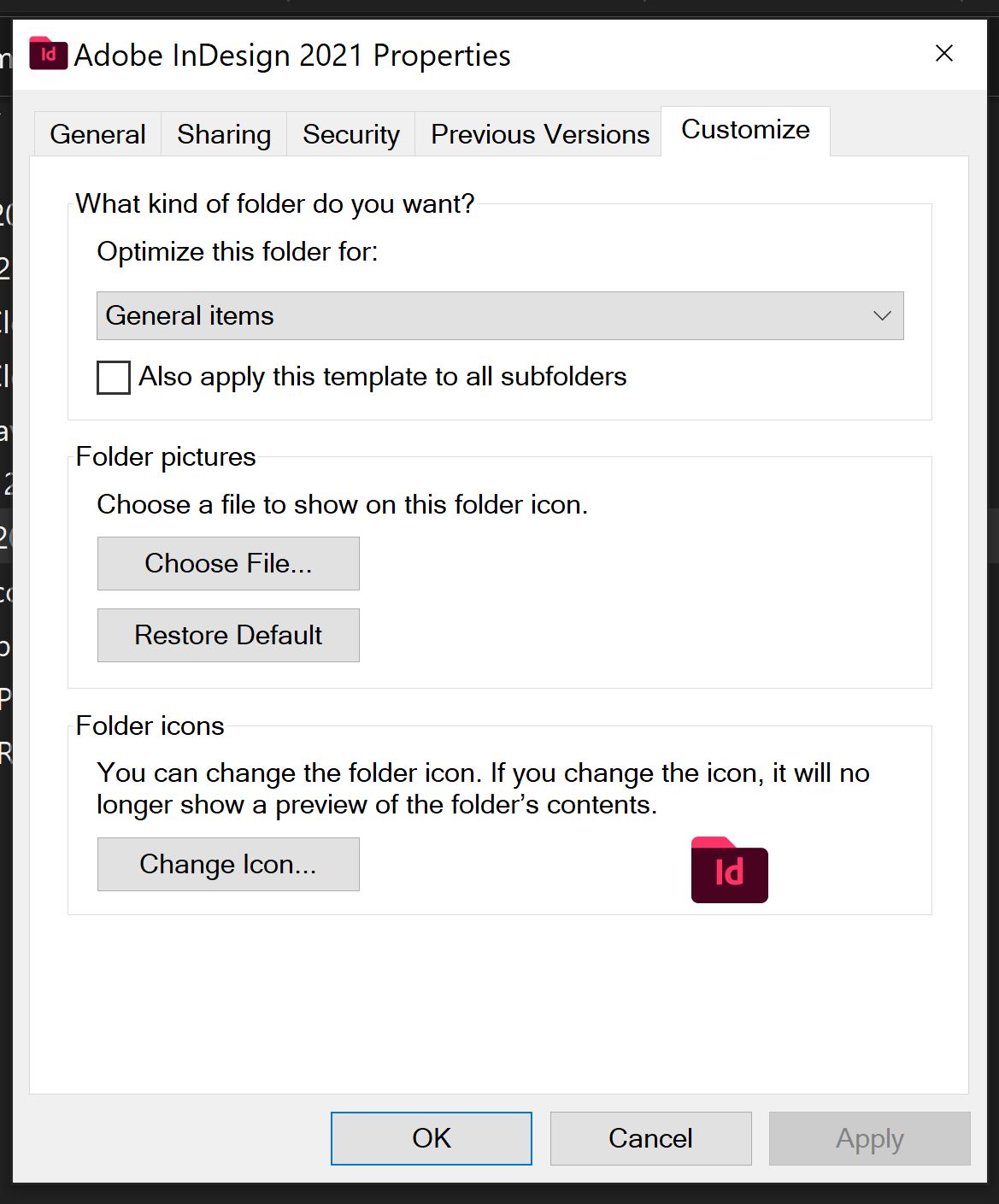Open the Security tab
This screenshot has height=1204, width=999.
click(350, 133)
